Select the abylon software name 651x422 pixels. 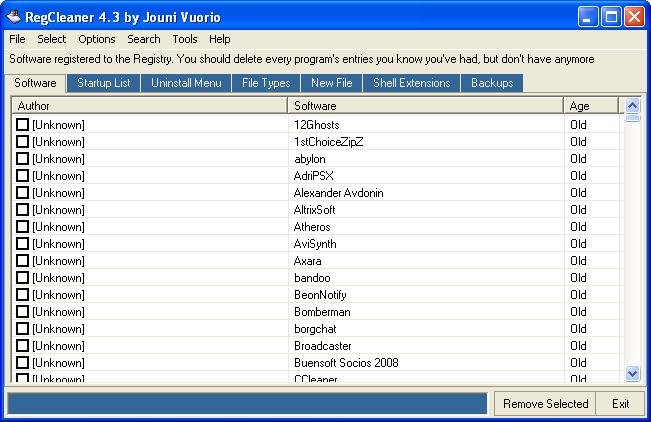point(310,159)
